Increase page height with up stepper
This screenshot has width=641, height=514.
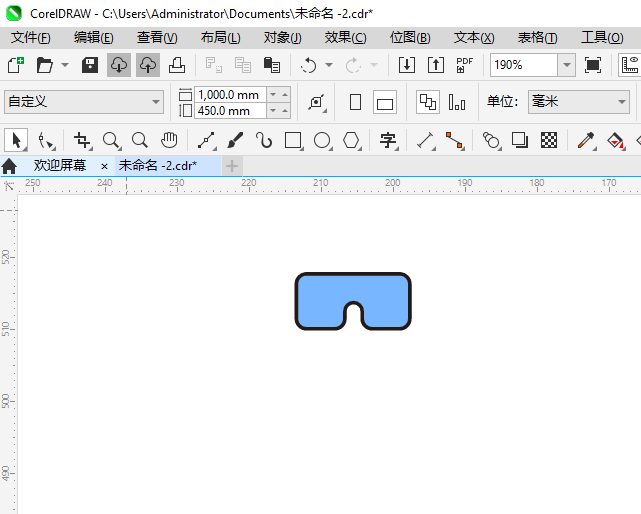pos(285,111)
